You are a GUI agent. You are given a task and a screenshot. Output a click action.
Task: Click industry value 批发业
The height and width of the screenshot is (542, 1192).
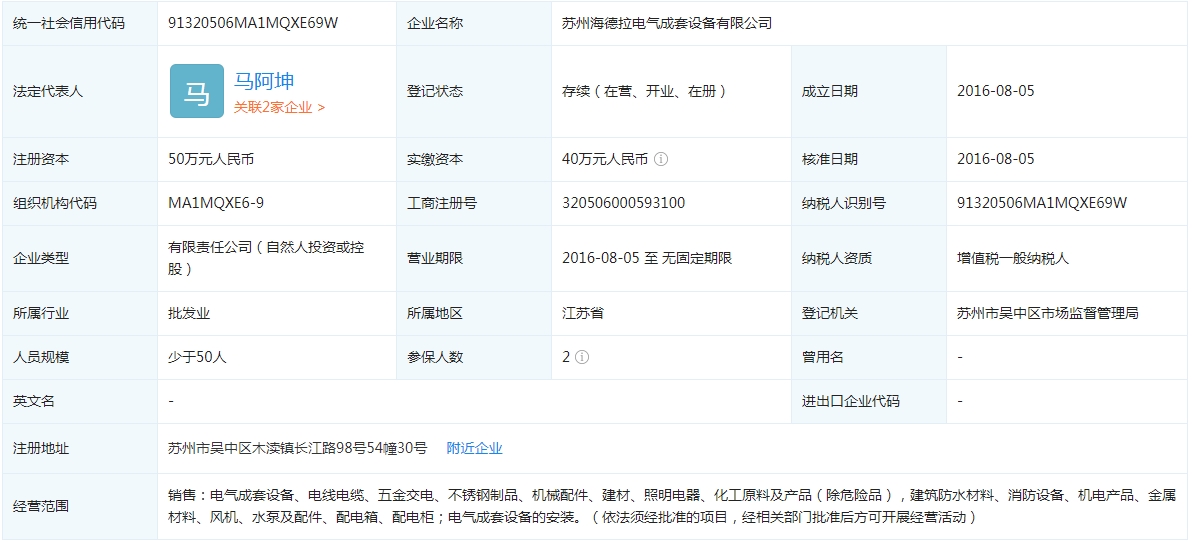(x=189, y=313)
